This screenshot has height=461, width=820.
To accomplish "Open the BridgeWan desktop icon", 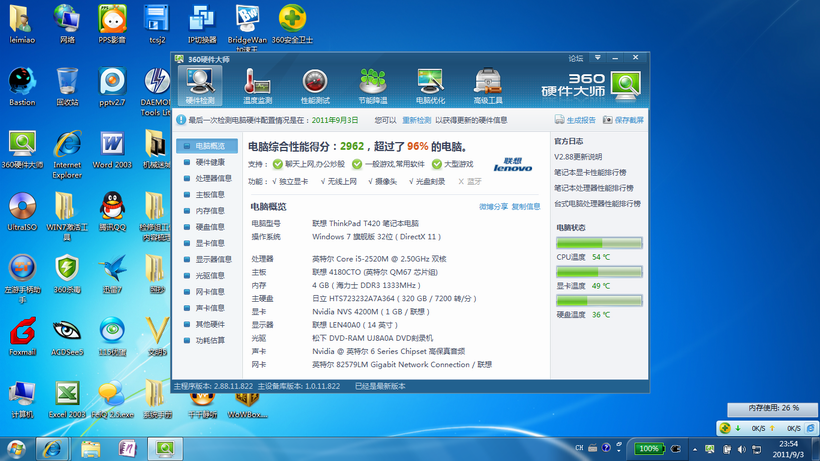I will pos(247,27).
